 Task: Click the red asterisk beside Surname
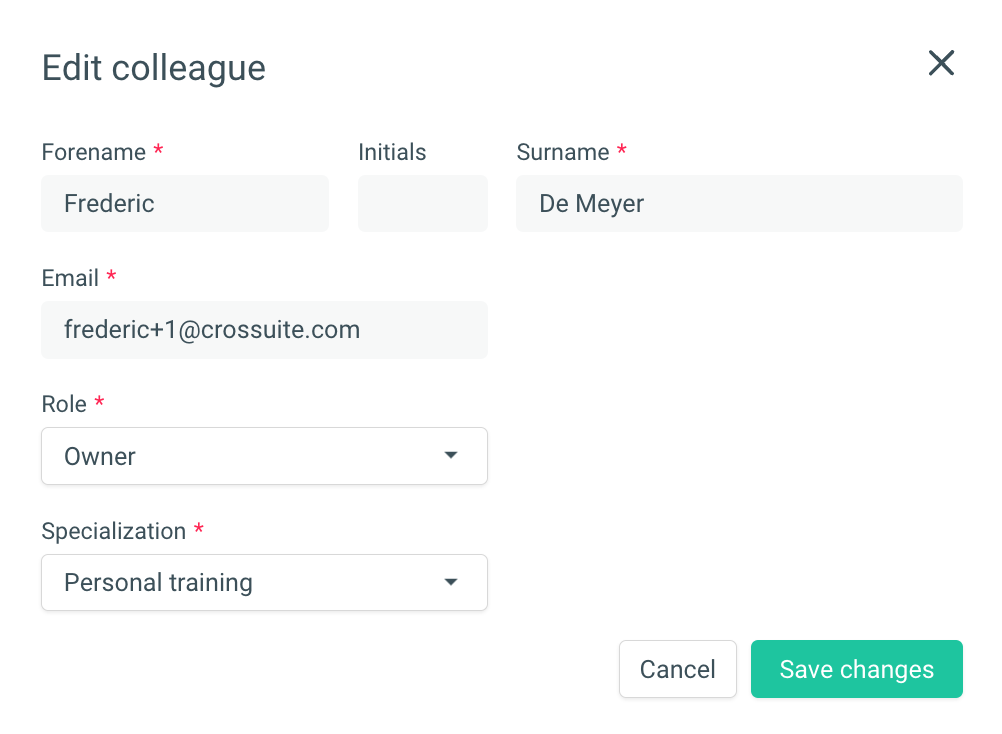pos(622,149)
